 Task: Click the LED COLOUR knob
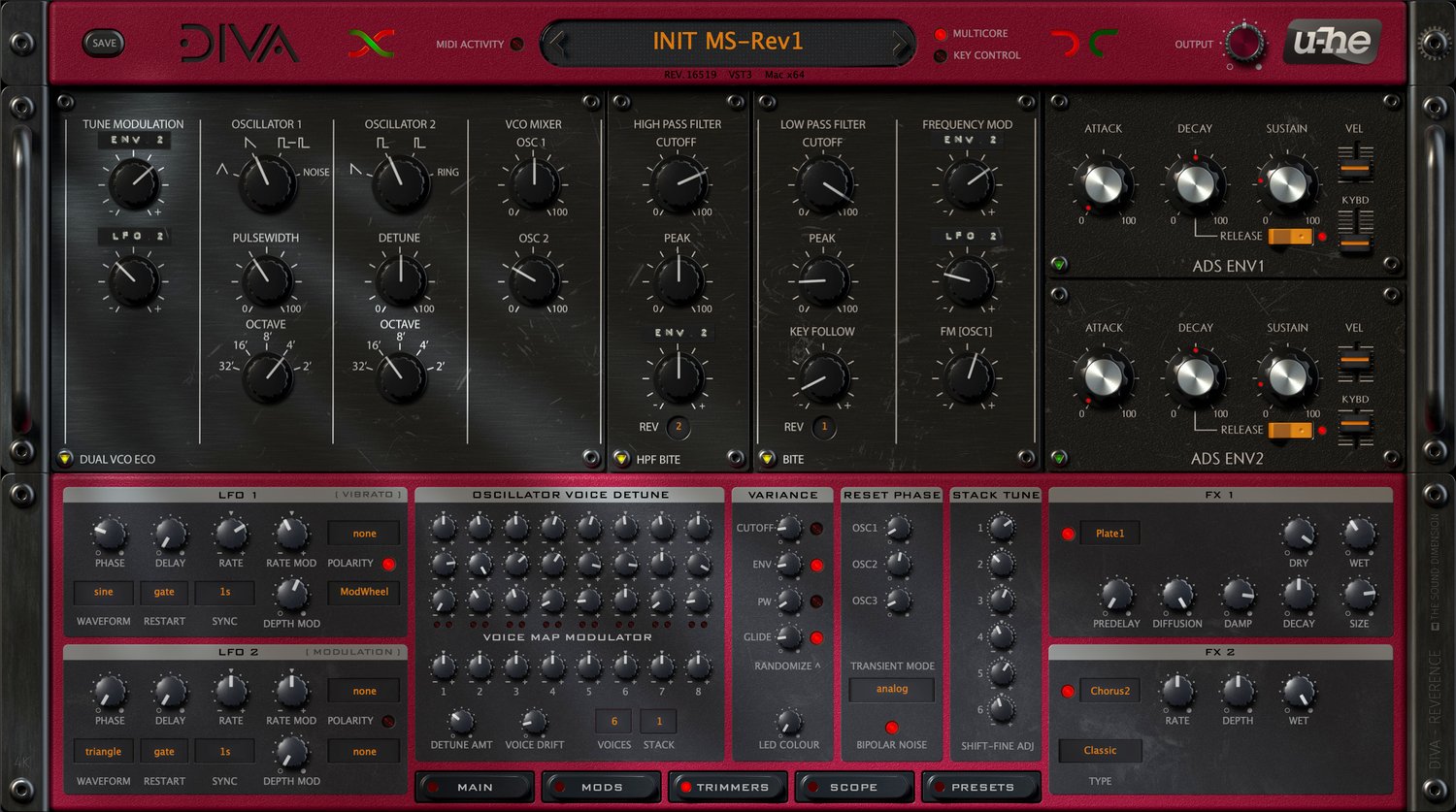pyautogui.click(x=790, y=723)
